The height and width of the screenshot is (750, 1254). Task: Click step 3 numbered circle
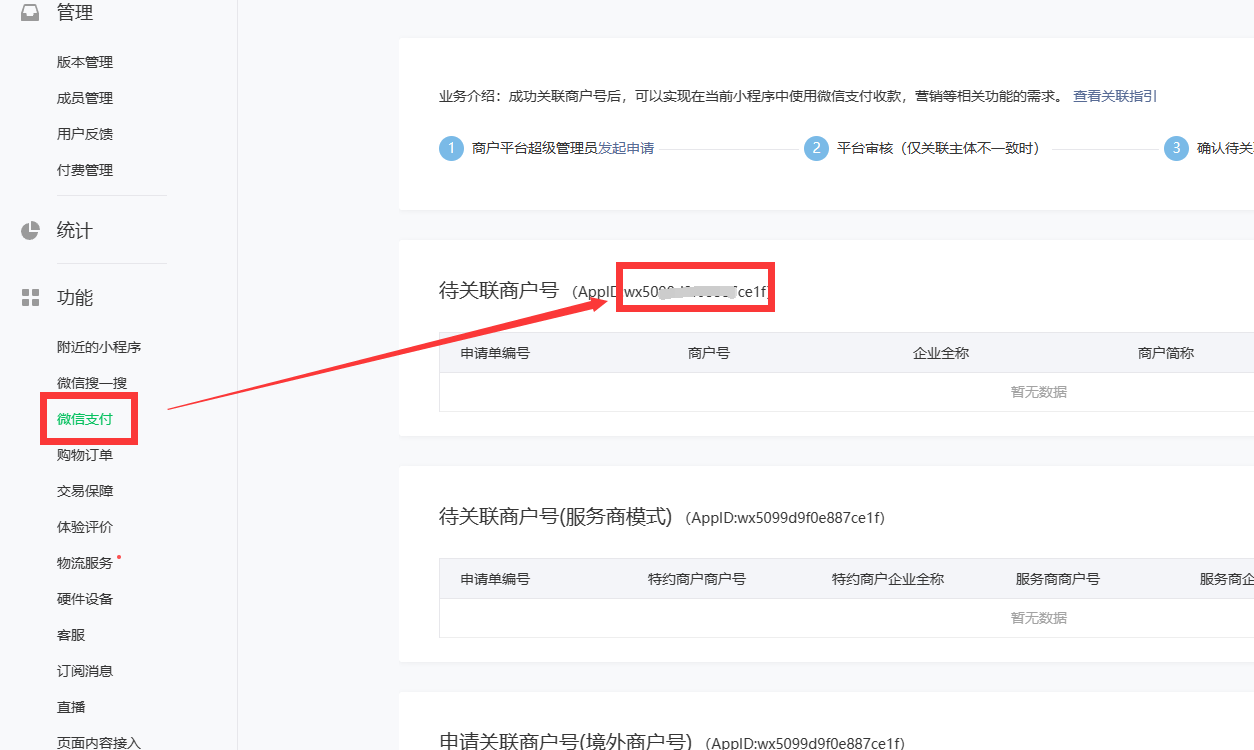(1176, 148)
